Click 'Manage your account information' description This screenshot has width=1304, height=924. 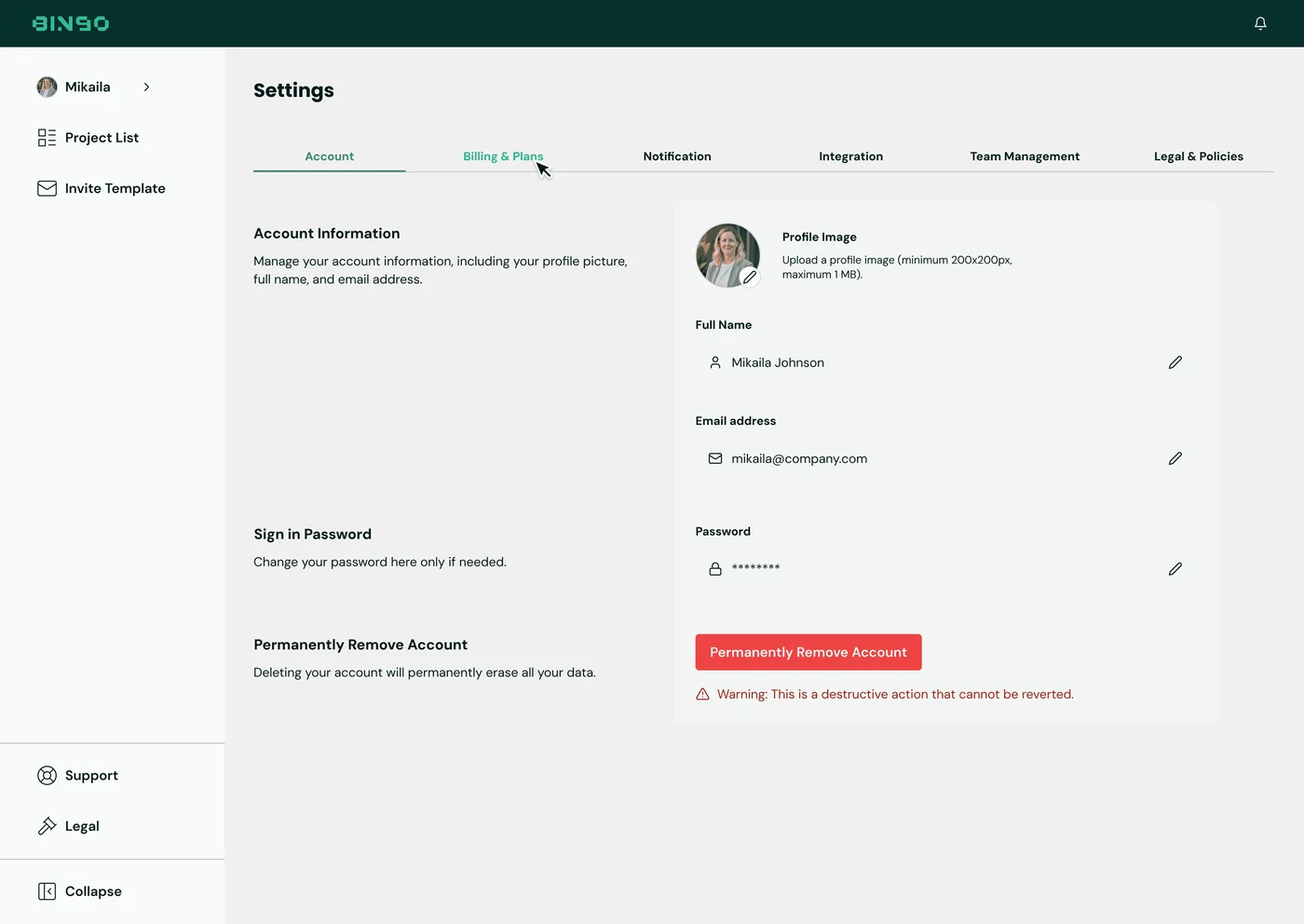441,270
